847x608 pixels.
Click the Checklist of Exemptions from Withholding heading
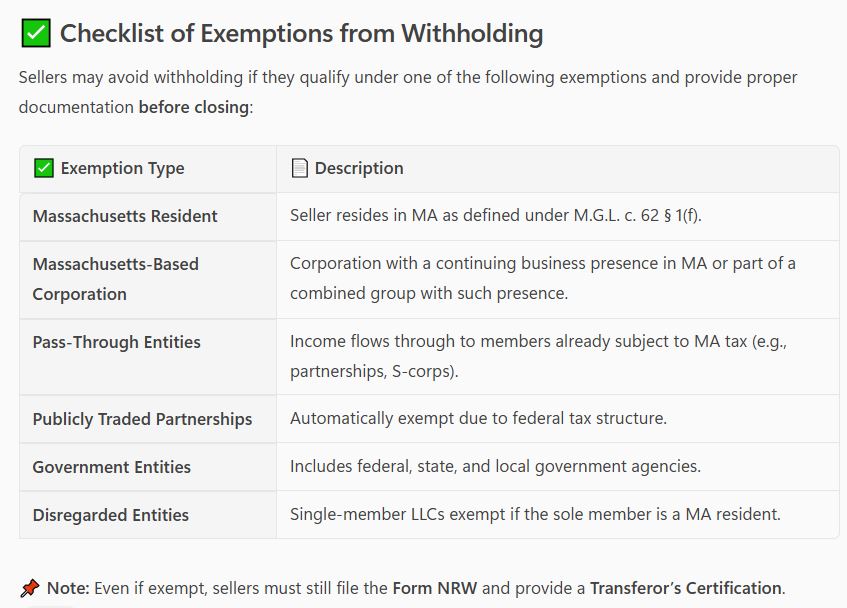coord(301,34)
